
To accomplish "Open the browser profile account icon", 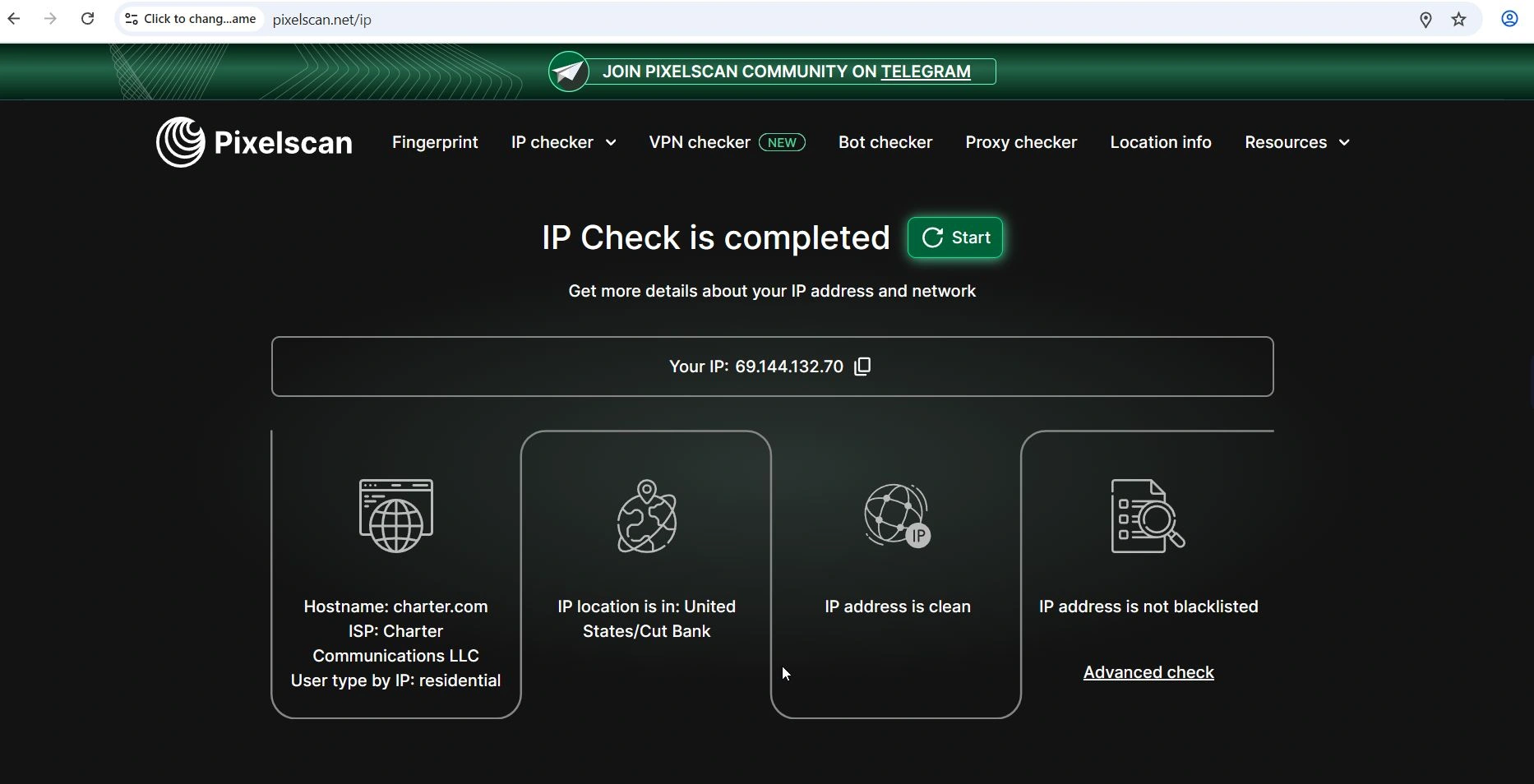I will tap(1509, 19).
